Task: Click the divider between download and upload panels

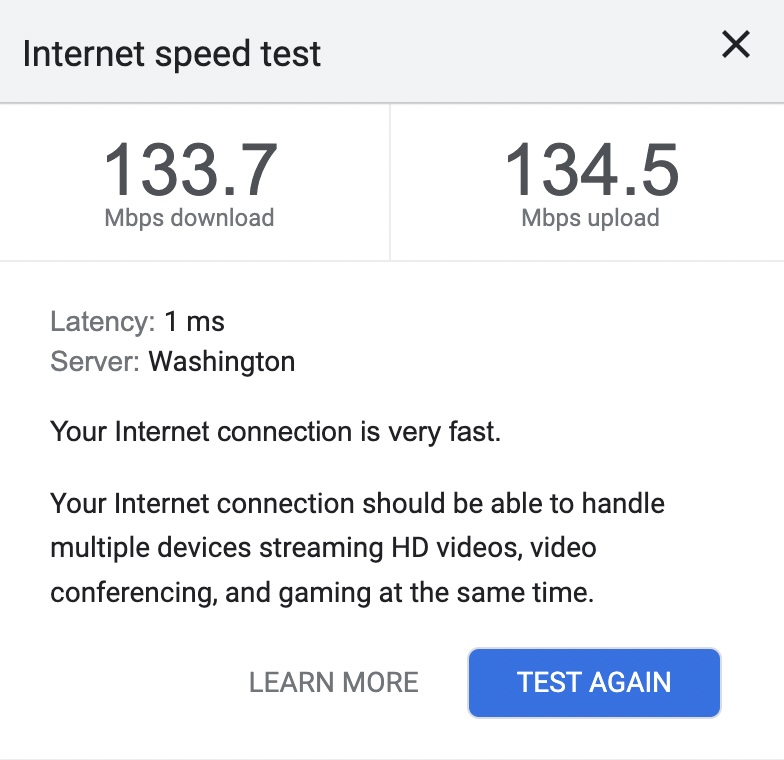Action: [x=389, y=182]
